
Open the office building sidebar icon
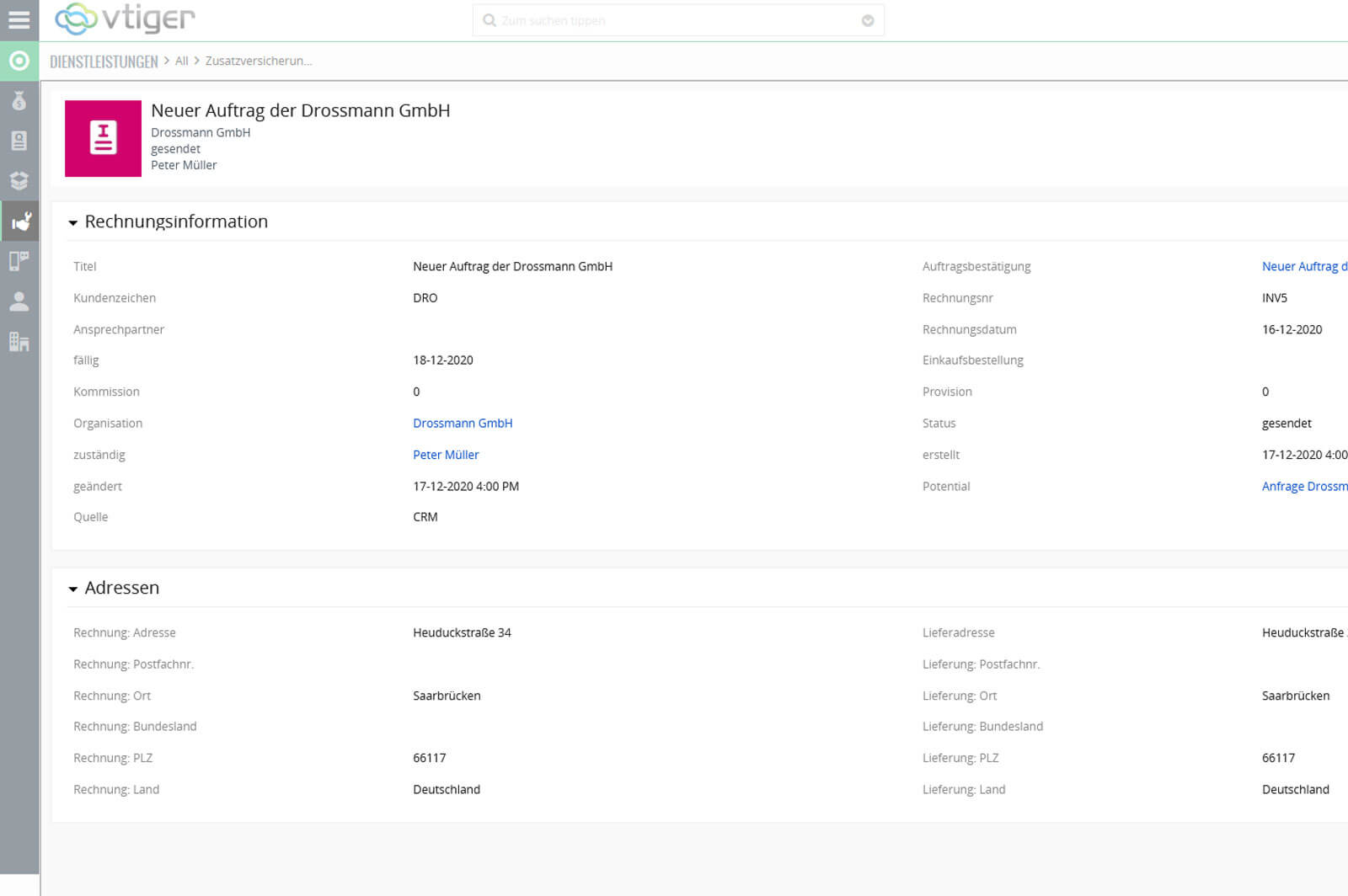coord(19,341)
